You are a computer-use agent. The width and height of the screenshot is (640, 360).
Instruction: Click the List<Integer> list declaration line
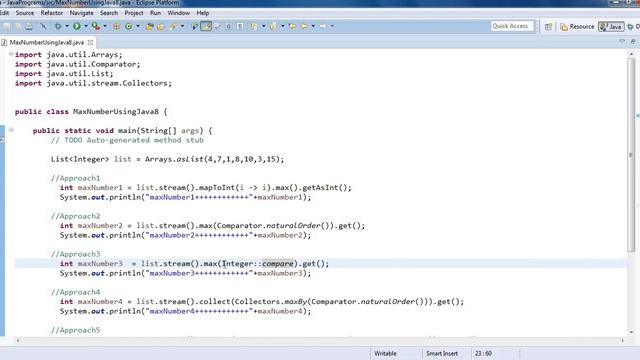167,159
